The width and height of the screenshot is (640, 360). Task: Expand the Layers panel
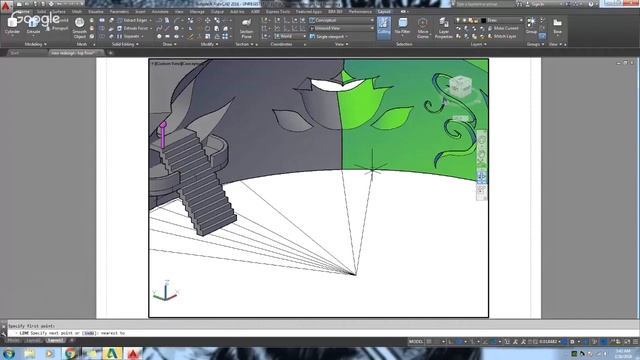coord(478,44)
